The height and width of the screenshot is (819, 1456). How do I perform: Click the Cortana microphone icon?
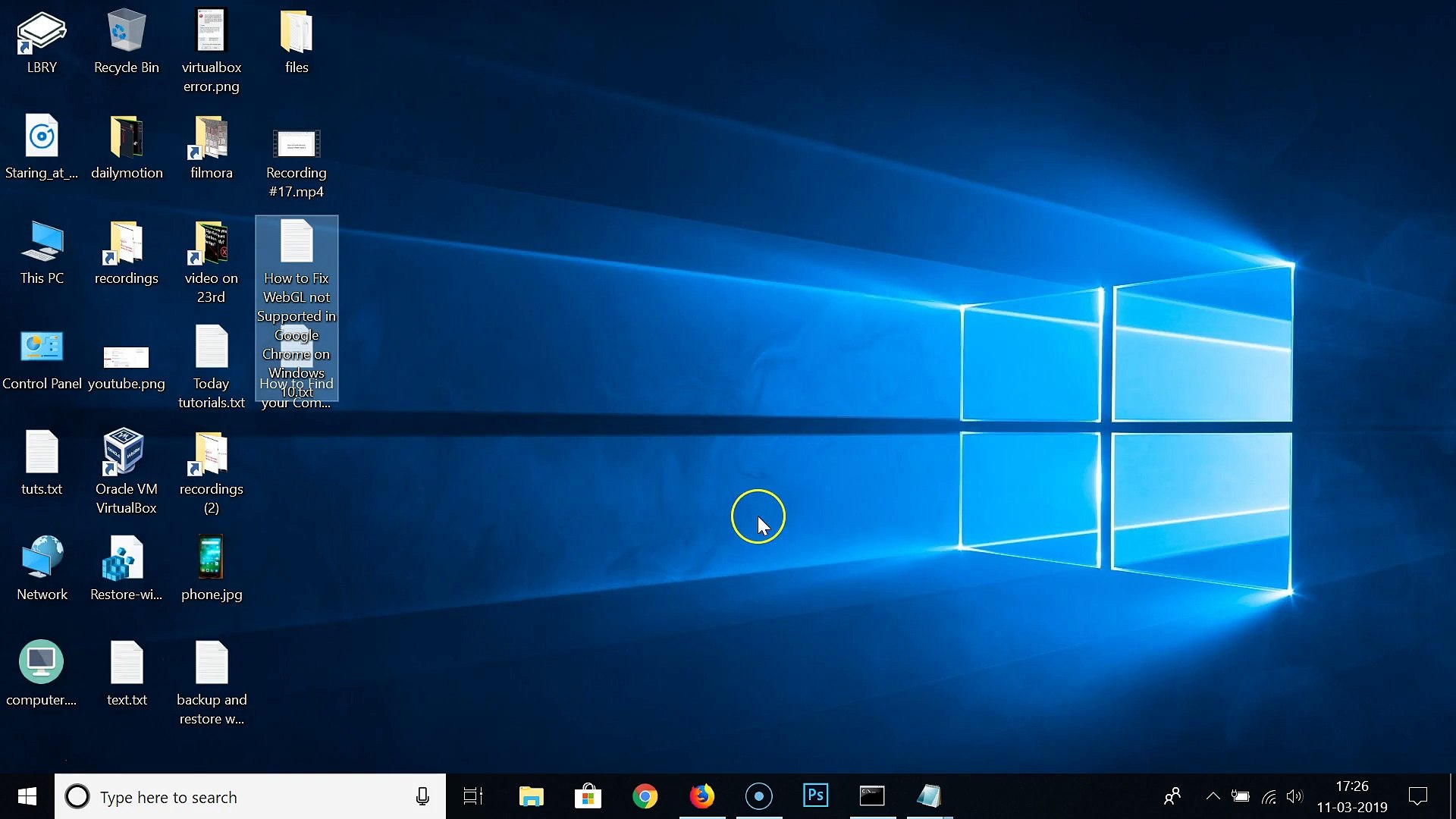click(422, 796)
